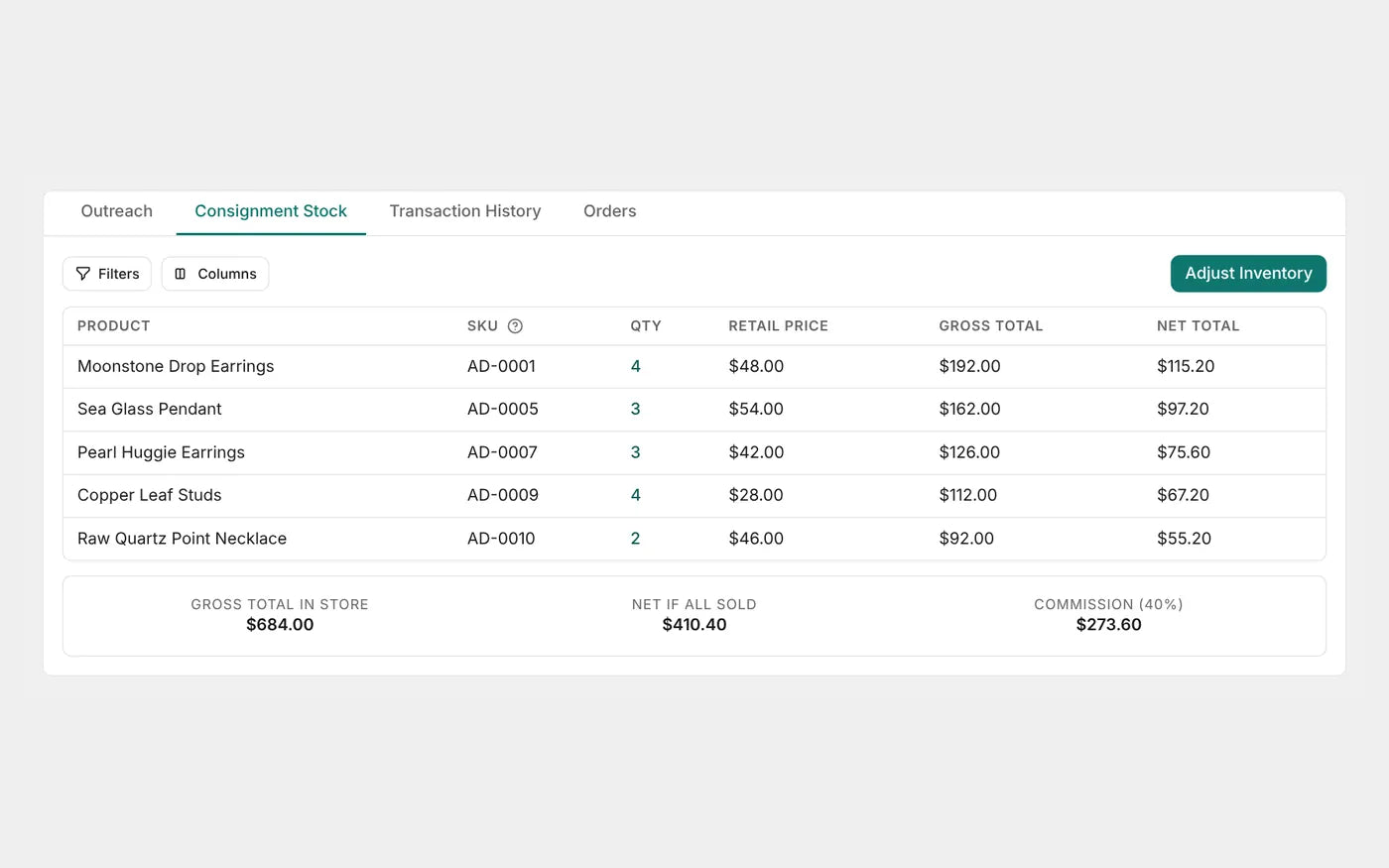Select the Moonstone Drop Earrings product name
The height and width of the screenshot is (868, 1389).
point(176,366)
